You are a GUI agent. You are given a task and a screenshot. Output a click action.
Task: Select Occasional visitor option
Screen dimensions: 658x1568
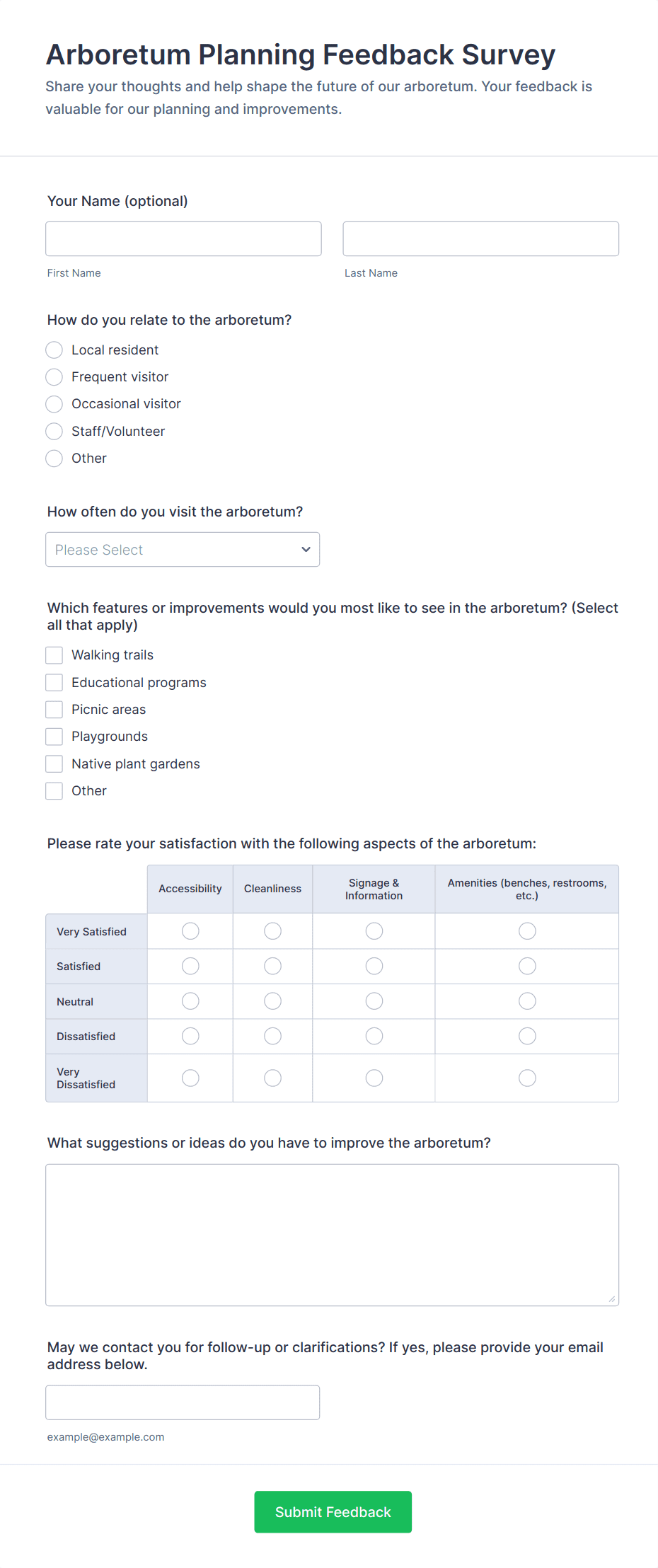54,404
